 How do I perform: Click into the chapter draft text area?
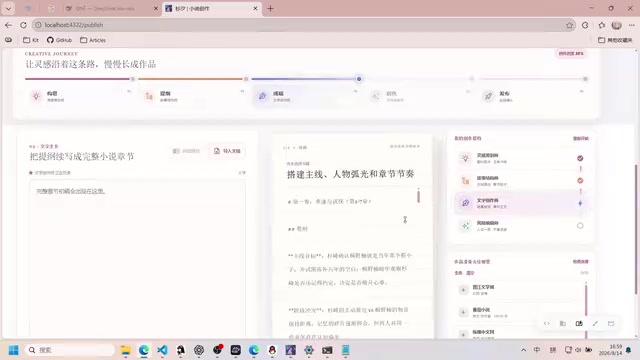pyautogui.click(x=138, y=259)
